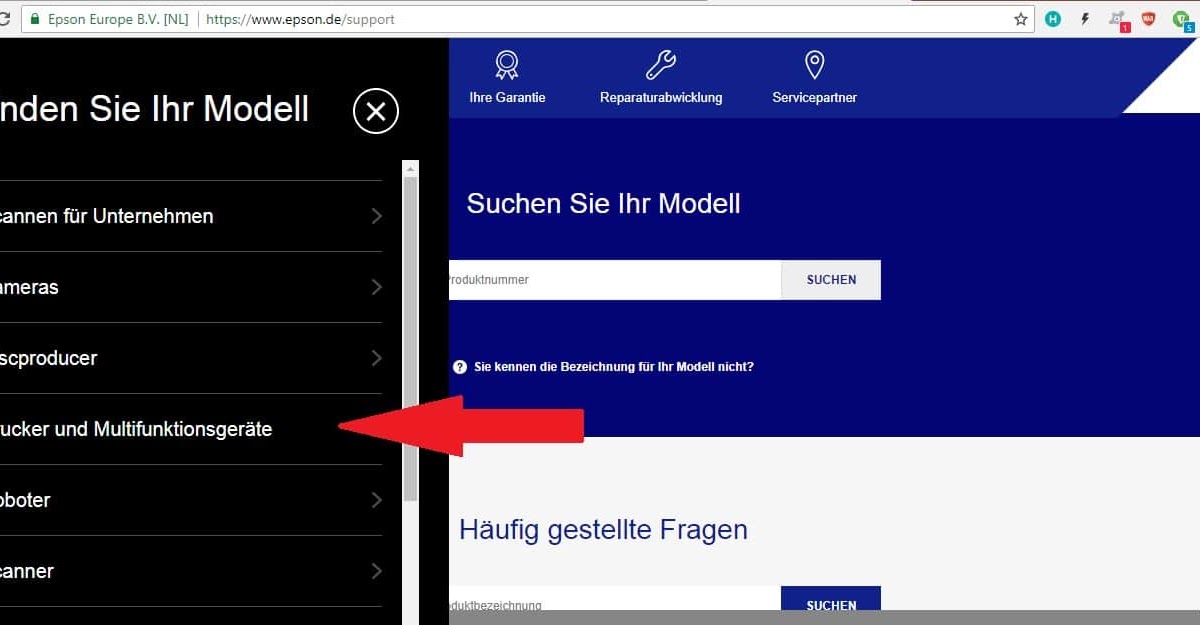The height and width of the screenshot is (625, 1200).
Task: Click the Epson Europe B.V. certificate label
Action: (x=117, y=19)
